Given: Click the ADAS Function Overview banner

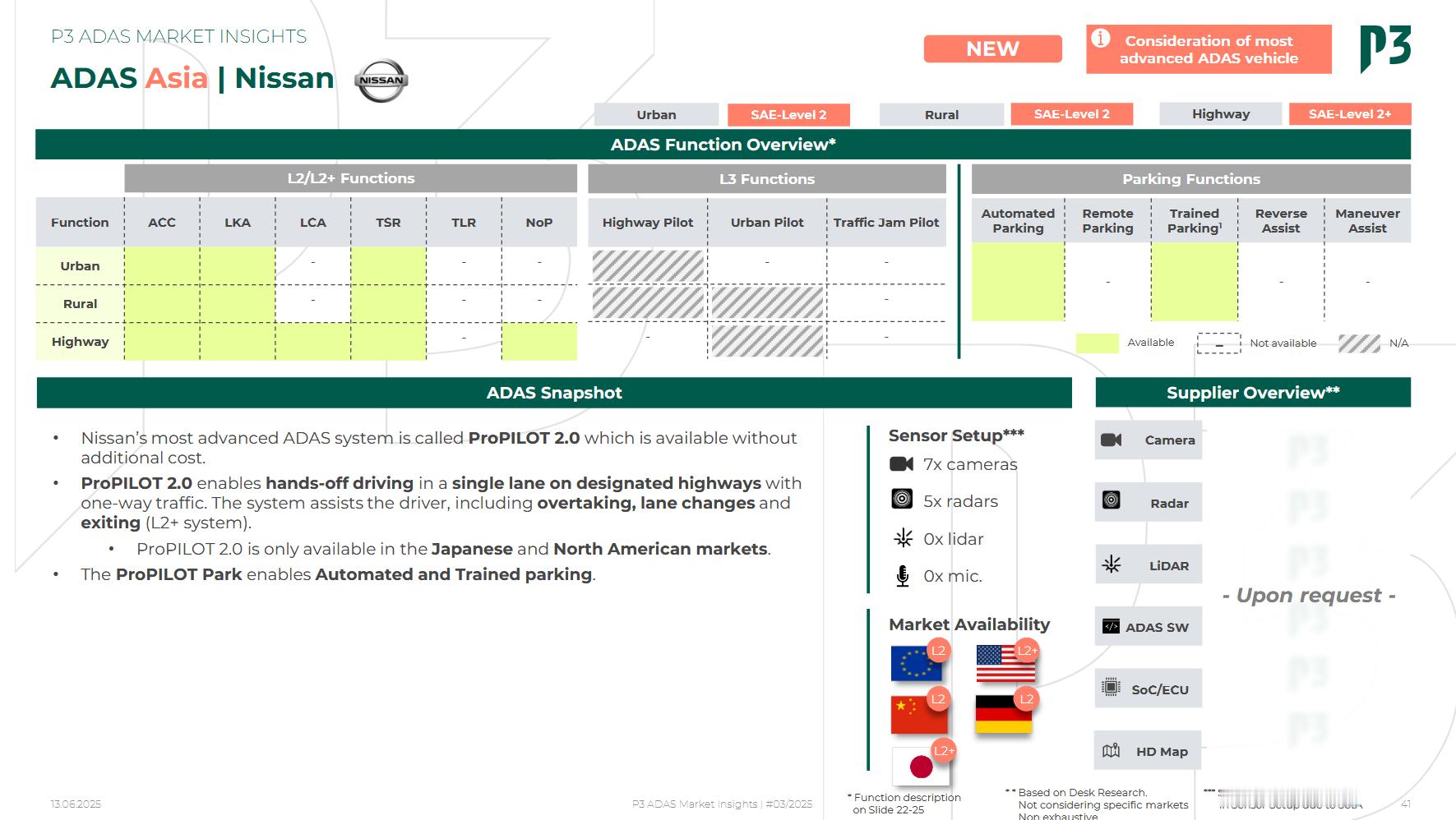Looking at the screenshot, I should click(x=723, y=145).
